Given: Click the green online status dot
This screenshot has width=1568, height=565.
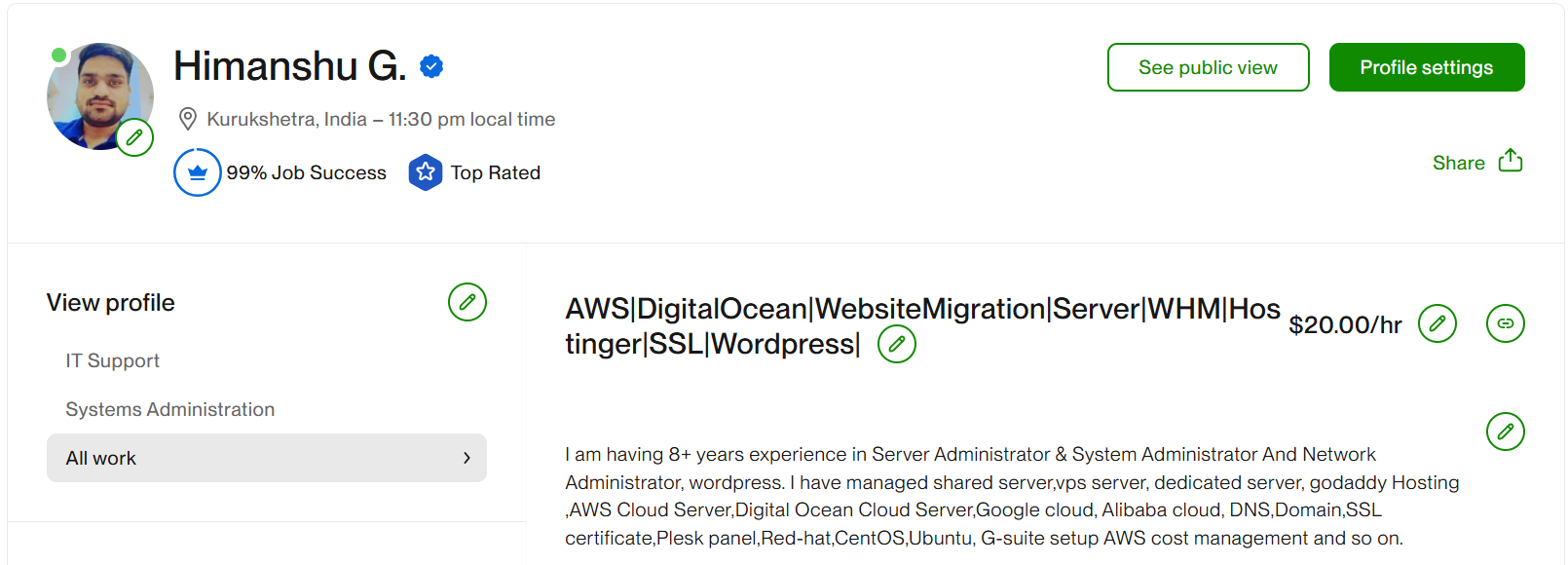Looking at the screenshot, I should [x=59, y=56].
